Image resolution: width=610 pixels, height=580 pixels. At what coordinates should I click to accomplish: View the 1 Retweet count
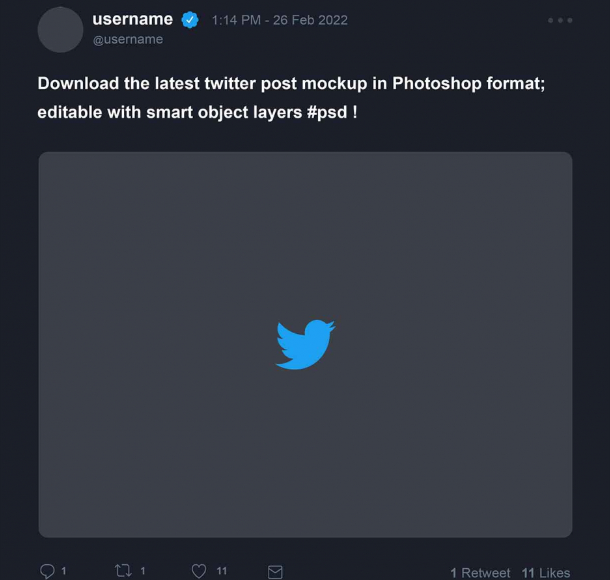[480, 573]
